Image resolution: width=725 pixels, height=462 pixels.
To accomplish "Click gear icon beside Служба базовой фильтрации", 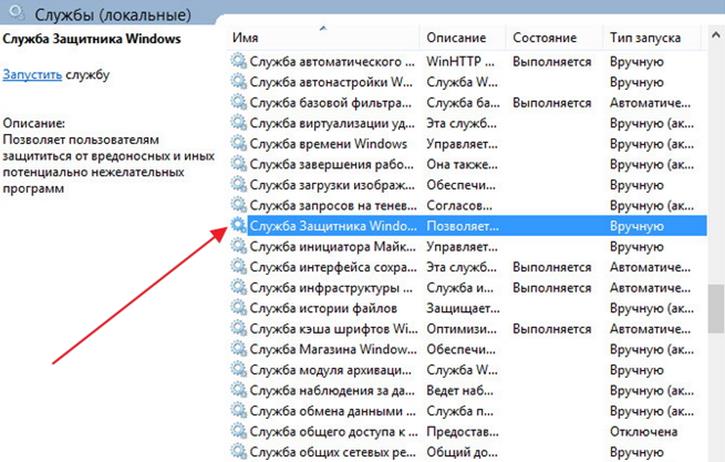I will point(238,102).
